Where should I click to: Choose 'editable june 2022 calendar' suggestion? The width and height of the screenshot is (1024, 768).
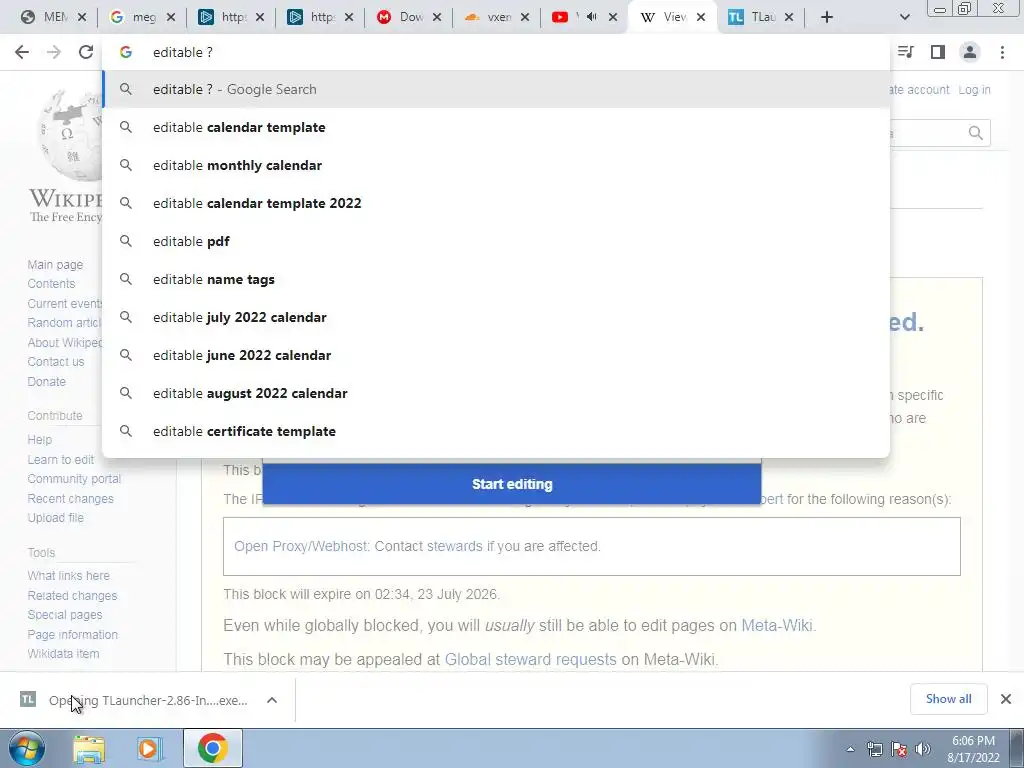pyautogui.click(x=496, y=355)
